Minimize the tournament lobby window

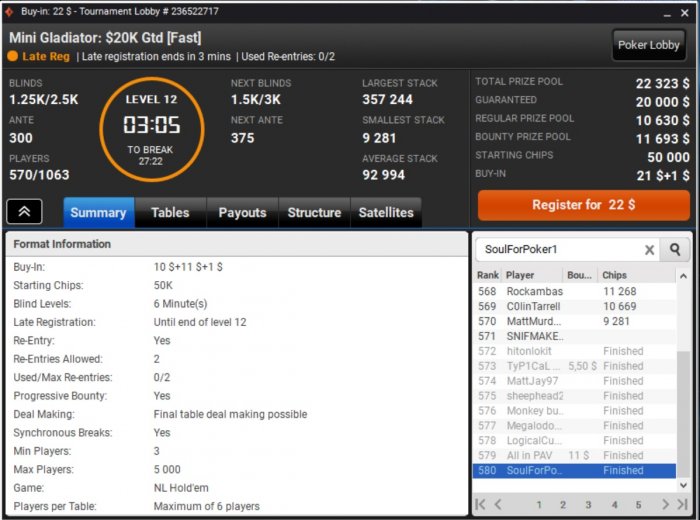667,13
